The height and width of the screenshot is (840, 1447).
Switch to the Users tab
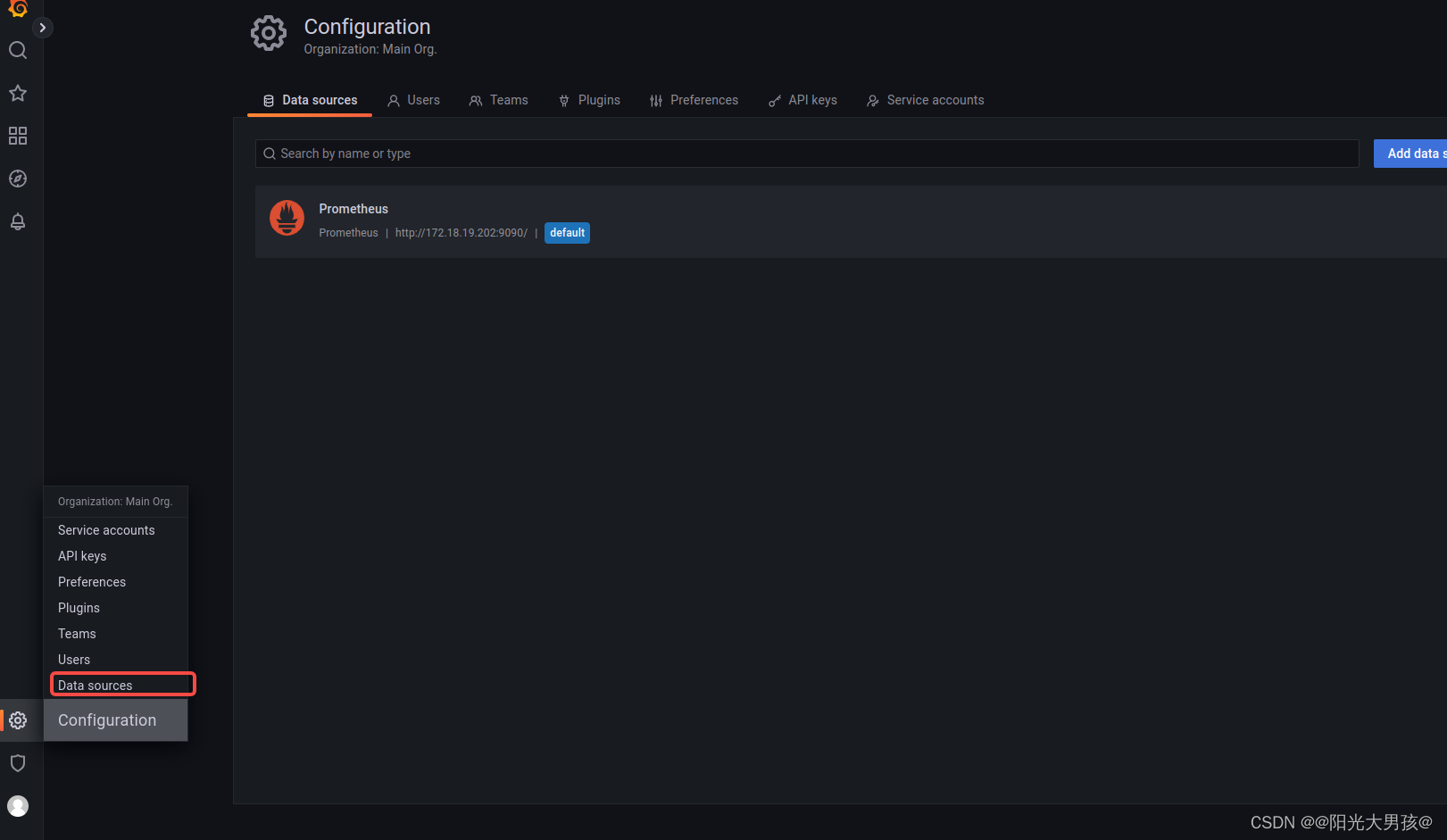point(413,100)
